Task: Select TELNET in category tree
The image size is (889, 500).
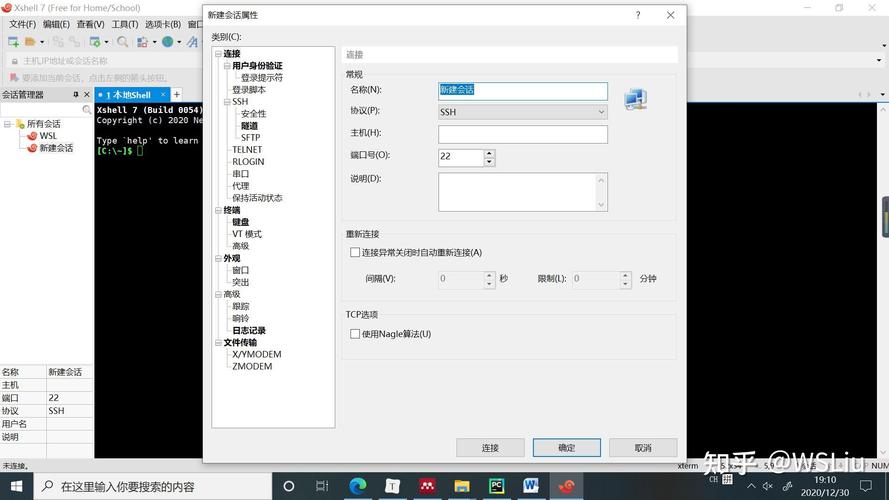Action: [x=247, y=150]
